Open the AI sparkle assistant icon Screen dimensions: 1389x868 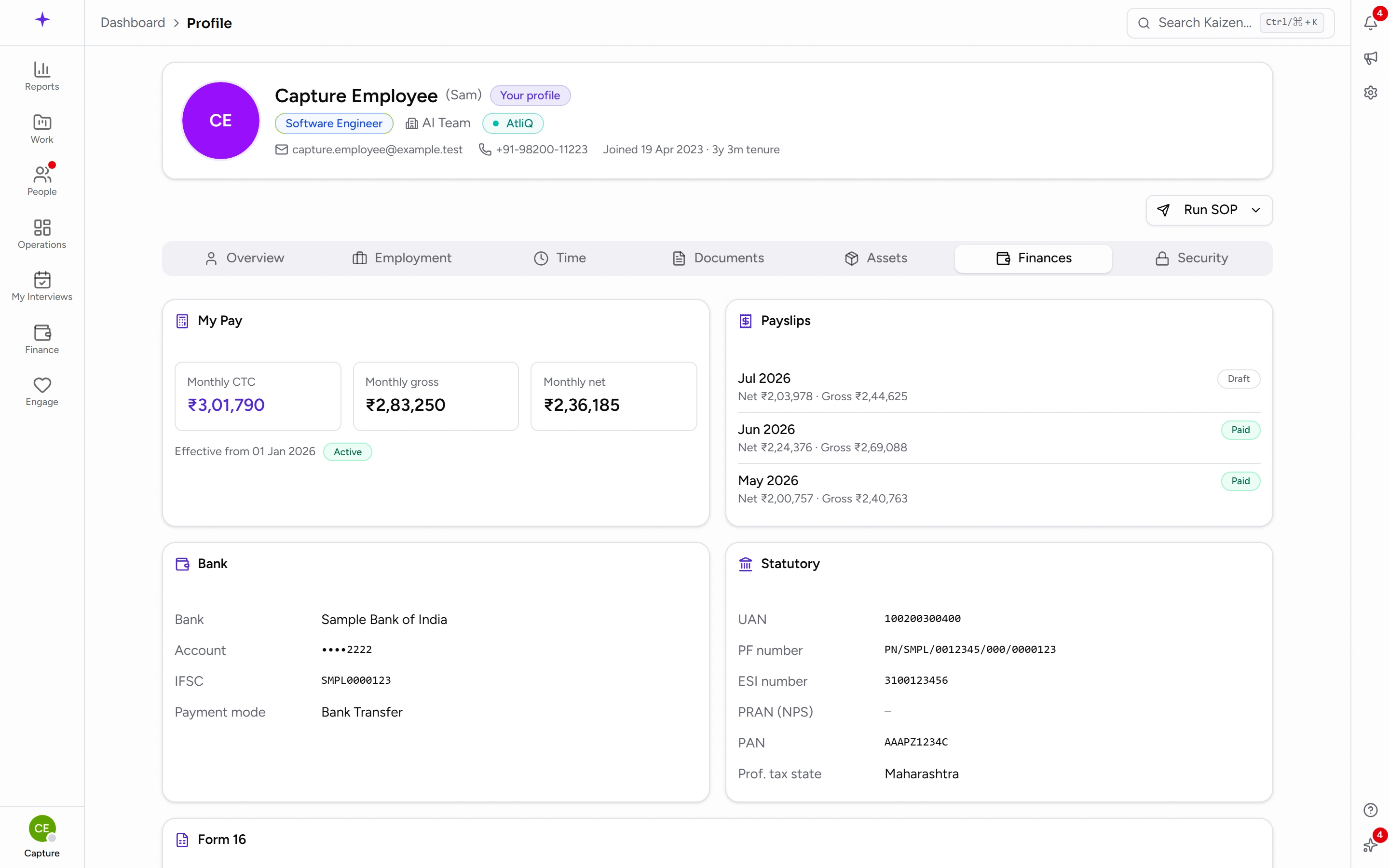[1370, 844]
